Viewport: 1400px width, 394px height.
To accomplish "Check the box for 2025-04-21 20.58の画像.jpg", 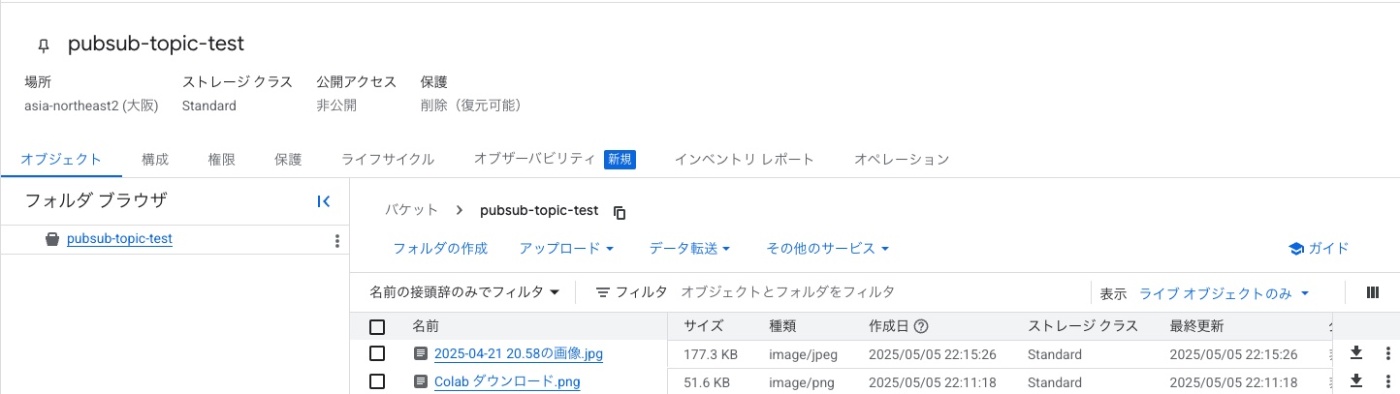I will (377, 353).
